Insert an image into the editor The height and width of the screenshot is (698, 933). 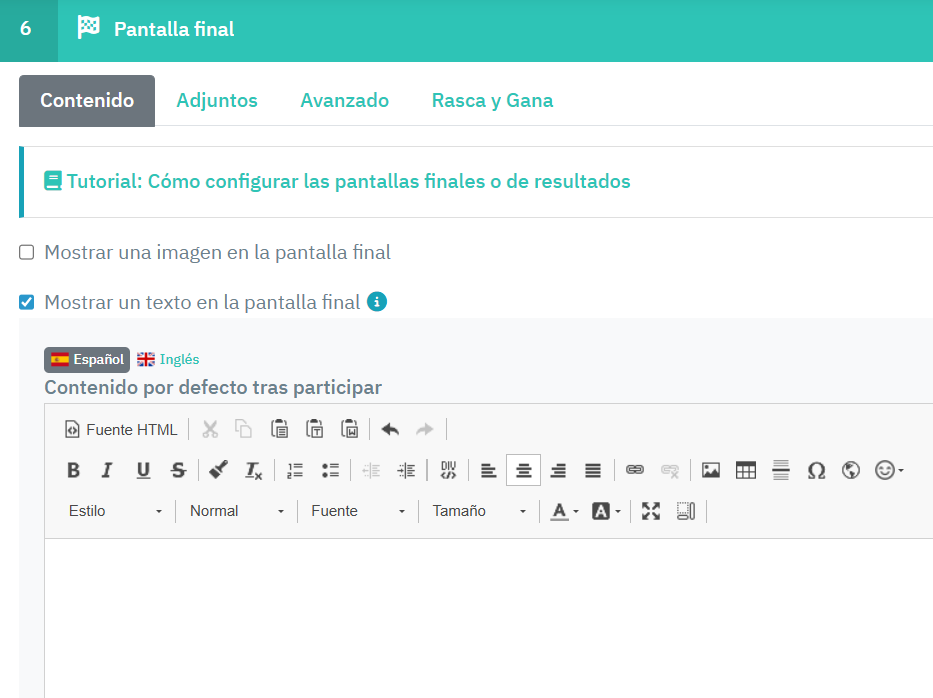click(711, 470)
